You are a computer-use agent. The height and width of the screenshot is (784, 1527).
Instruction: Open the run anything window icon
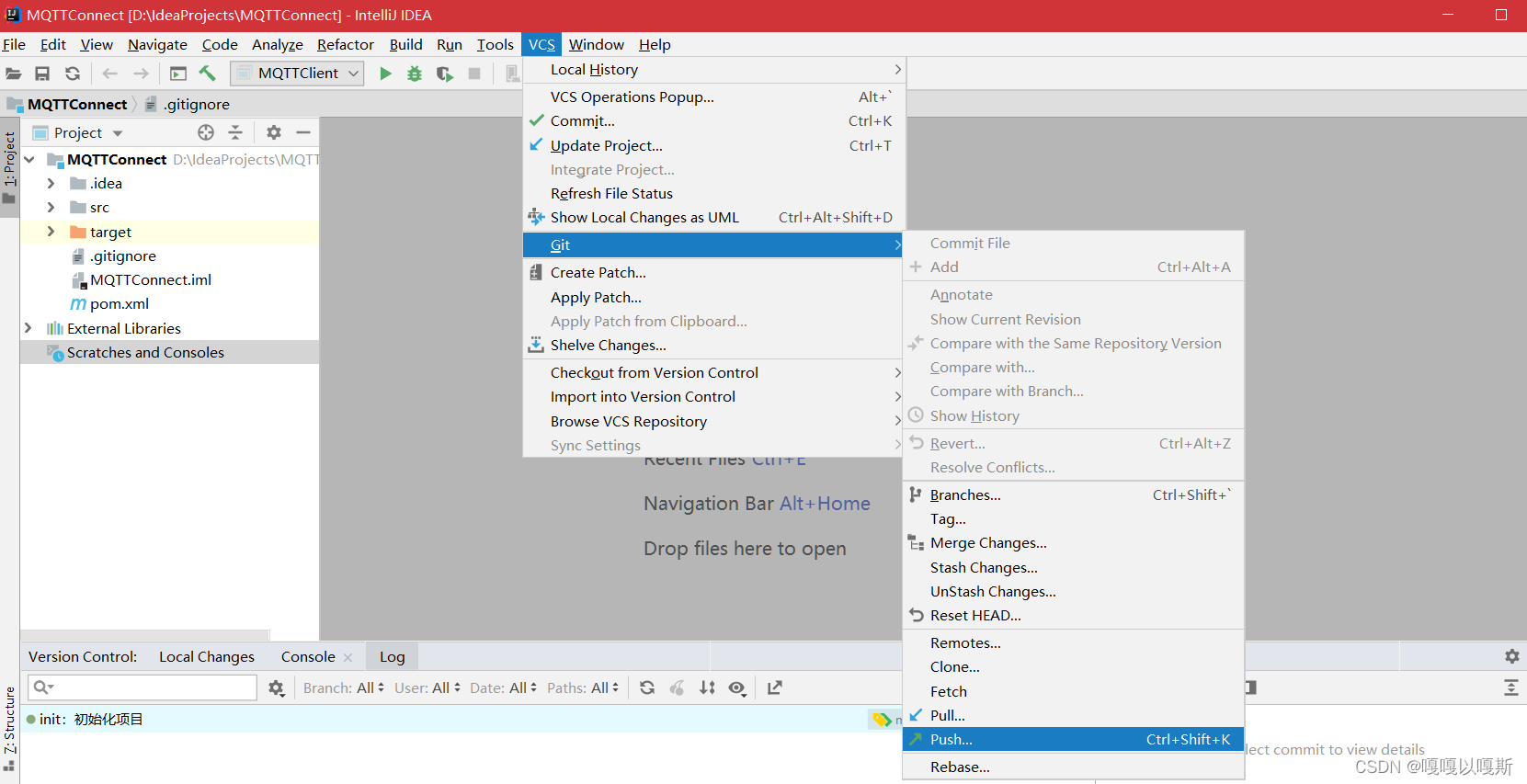pos(178,74)
